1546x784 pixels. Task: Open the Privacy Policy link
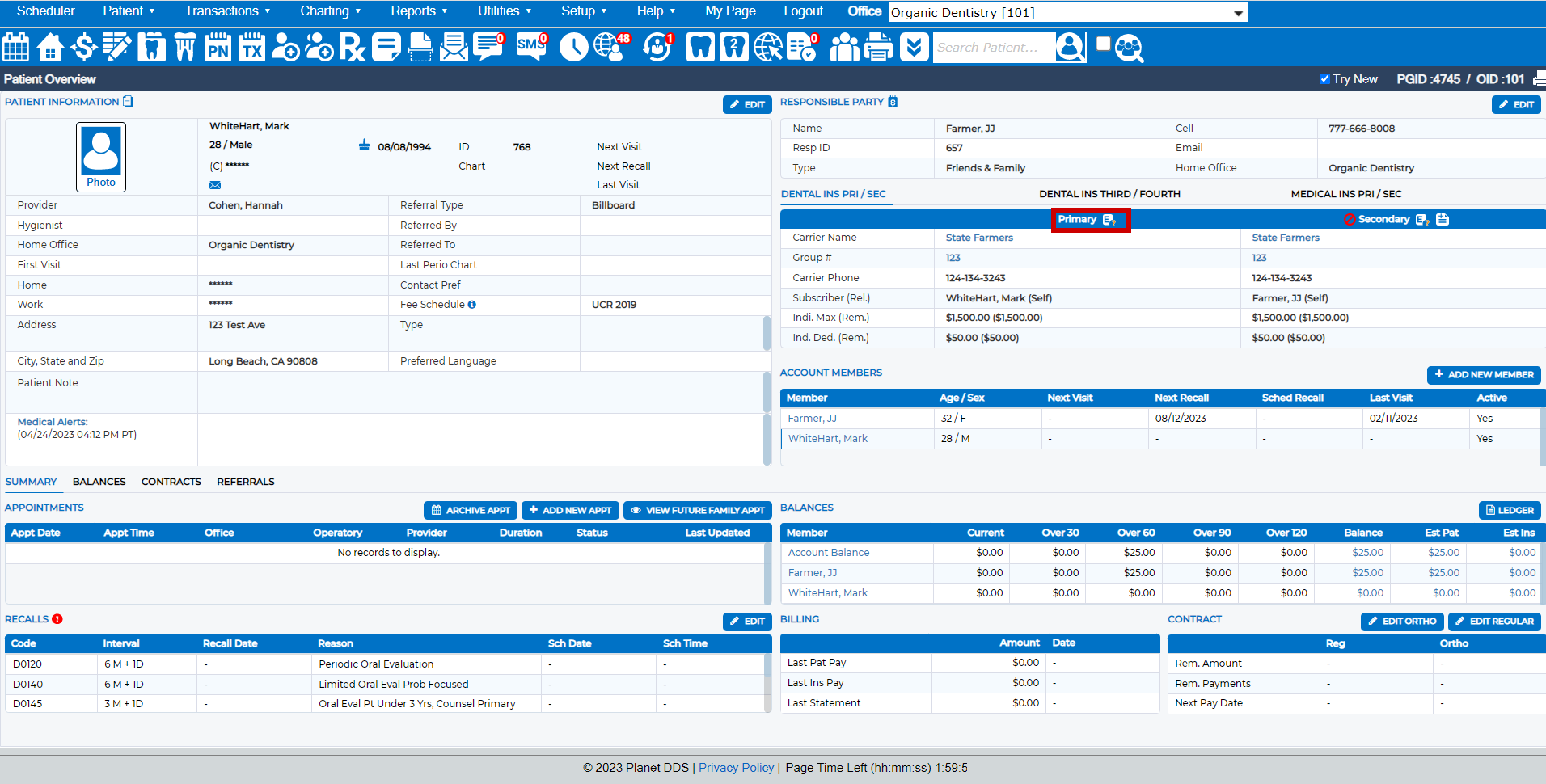pos(736,768)
